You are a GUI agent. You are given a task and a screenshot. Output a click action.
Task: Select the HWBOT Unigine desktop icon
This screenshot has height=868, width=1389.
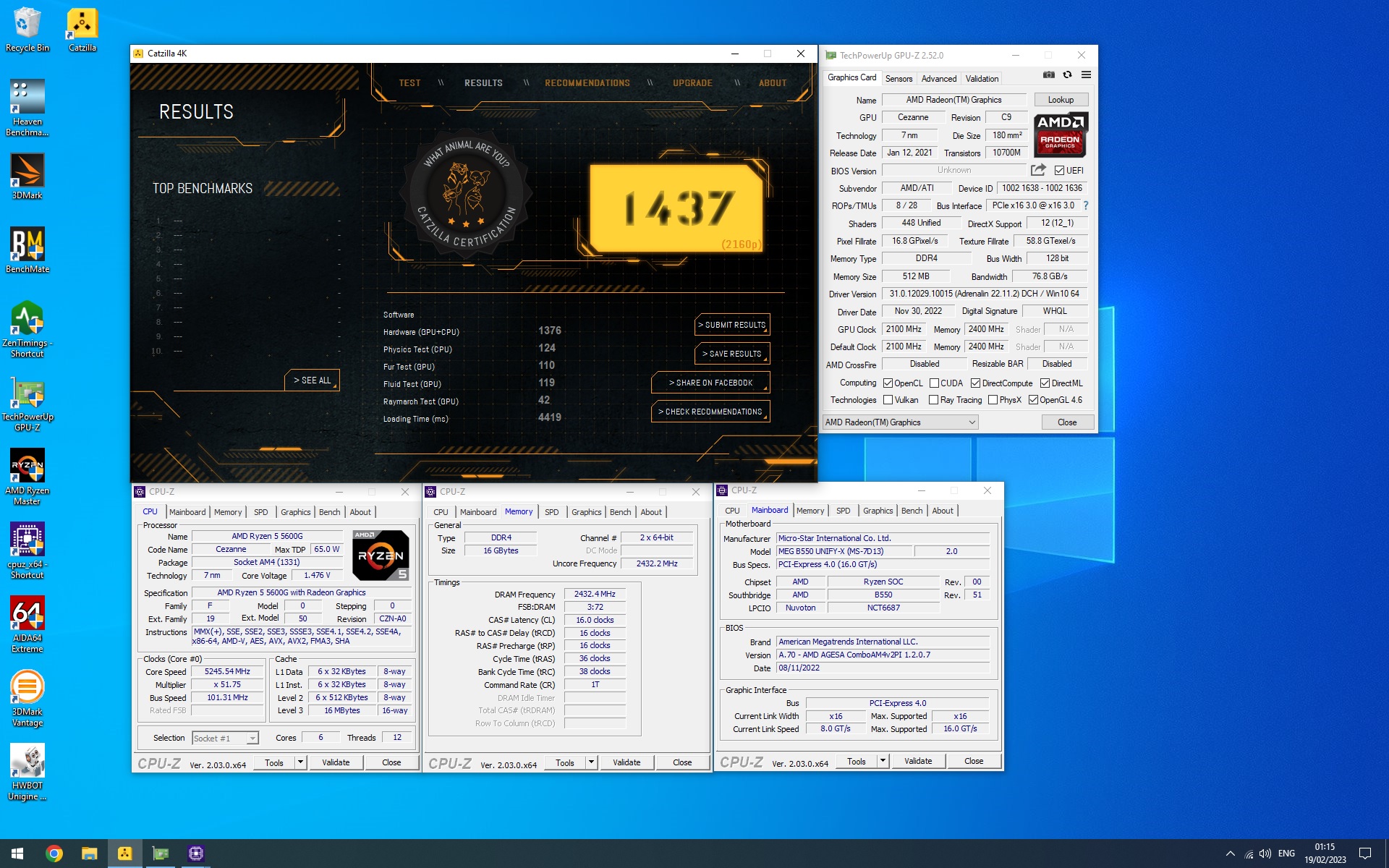(x=27, y=772)
